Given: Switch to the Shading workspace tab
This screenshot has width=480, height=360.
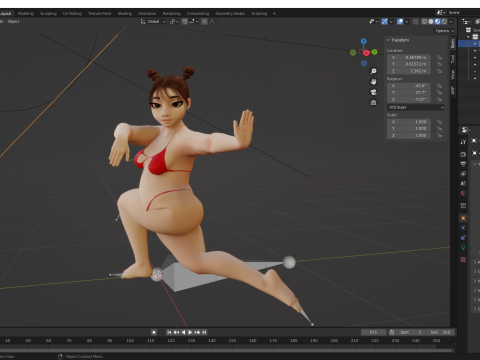Looking at the screenshot, I should click(x=125, y=14).
